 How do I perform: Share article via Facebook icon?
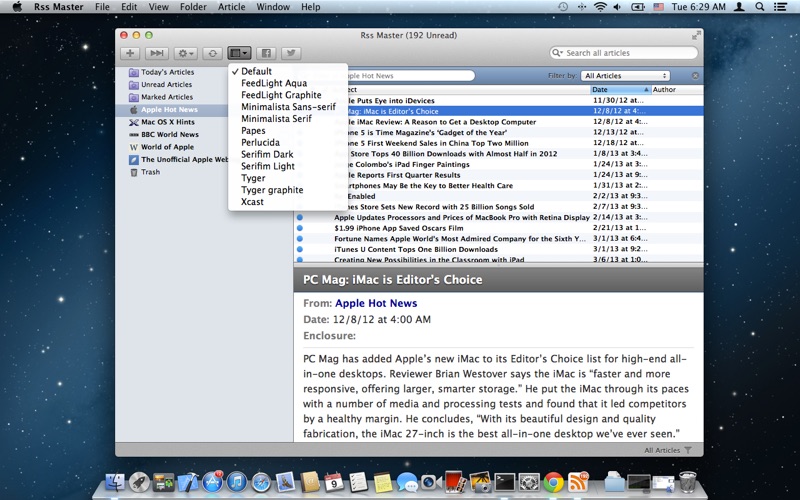pos(266,53)
